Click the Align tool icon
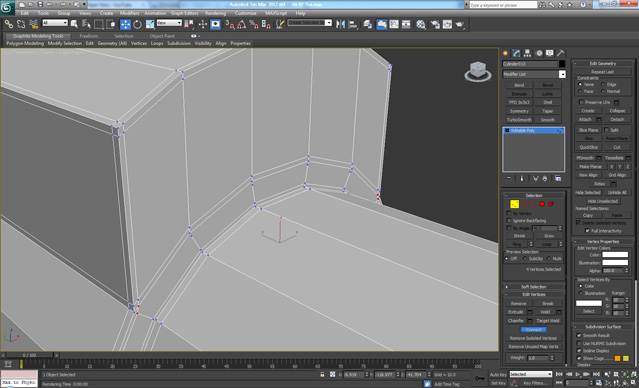The image size is (639, 388). (x=353, y=24)
